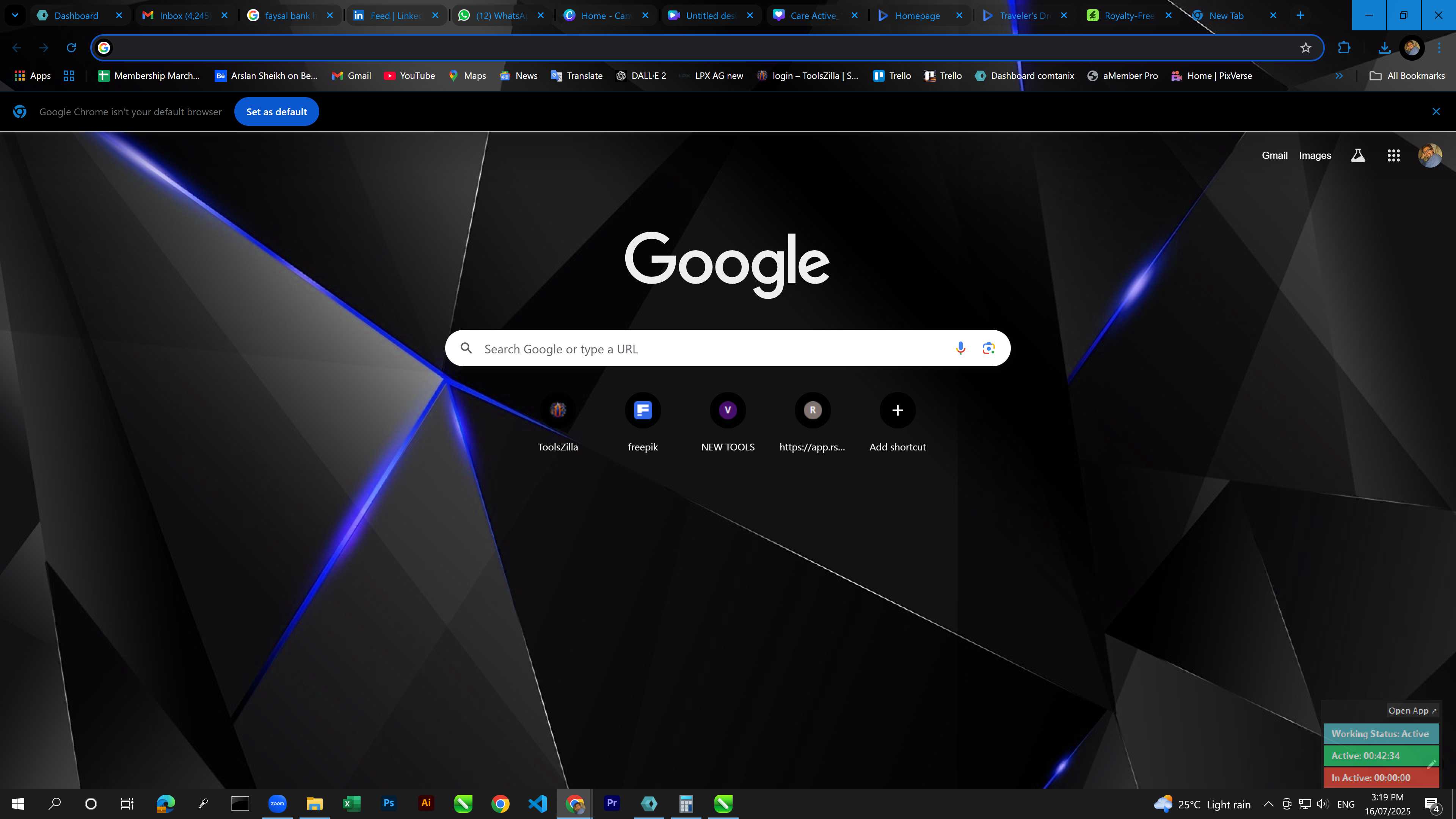This screenshot has height=819, width=1456.
Task: Click the Search Google or type a URL box
Action: [728, 348]
